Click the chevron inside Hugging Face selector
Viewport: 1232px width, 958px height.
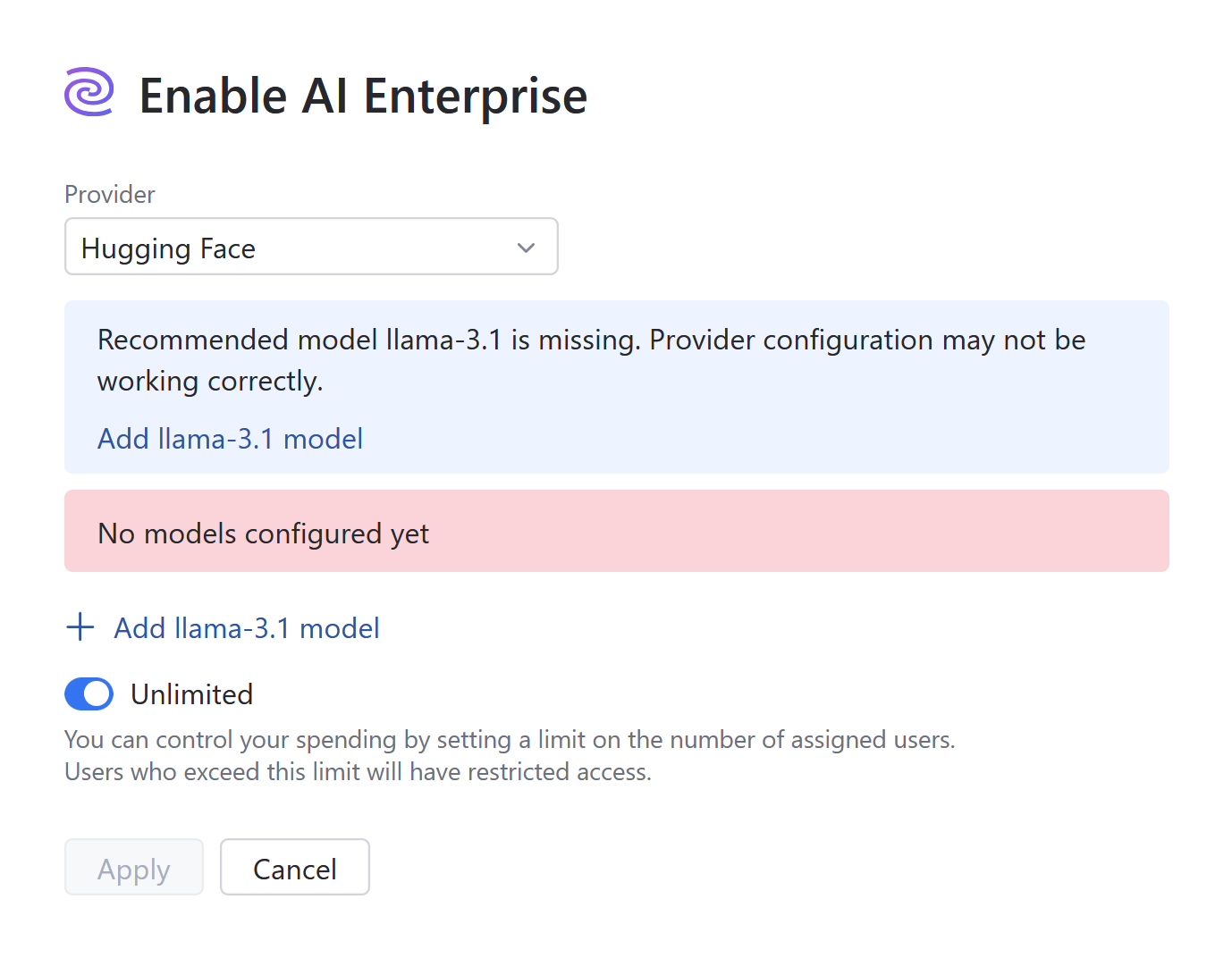526,248
